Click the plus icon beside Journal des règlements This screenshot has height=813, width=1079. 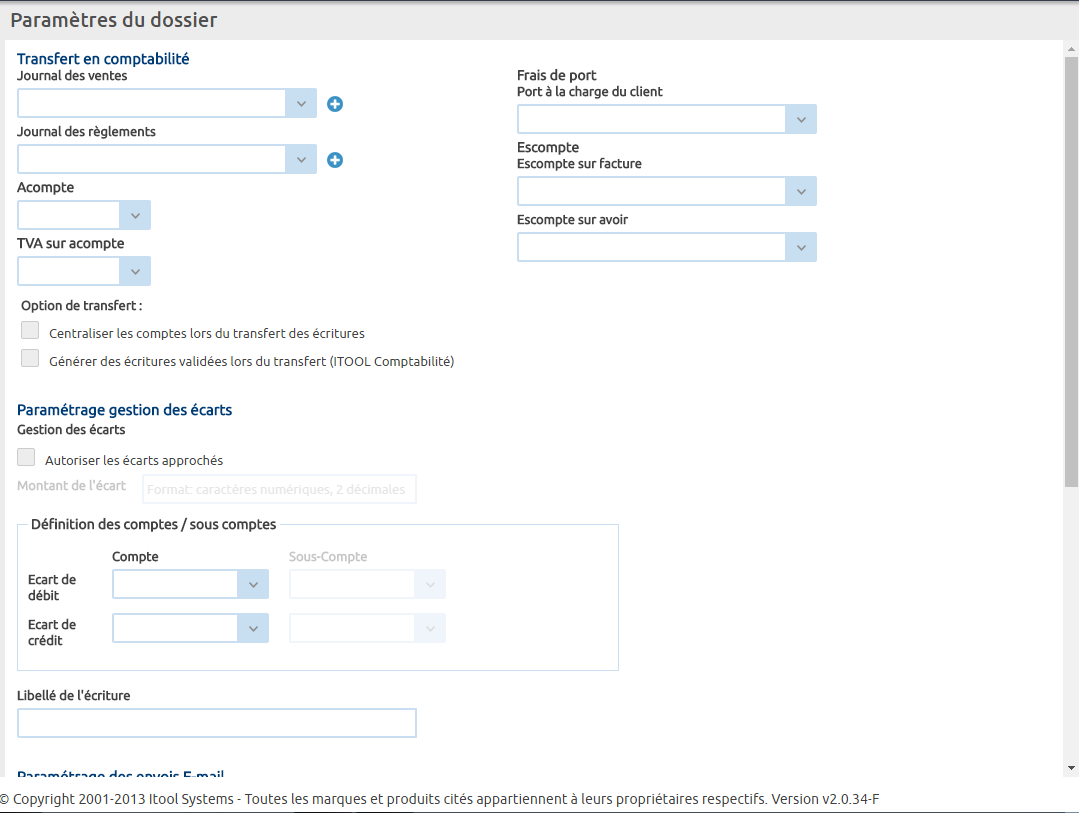(x=335, y=160)
